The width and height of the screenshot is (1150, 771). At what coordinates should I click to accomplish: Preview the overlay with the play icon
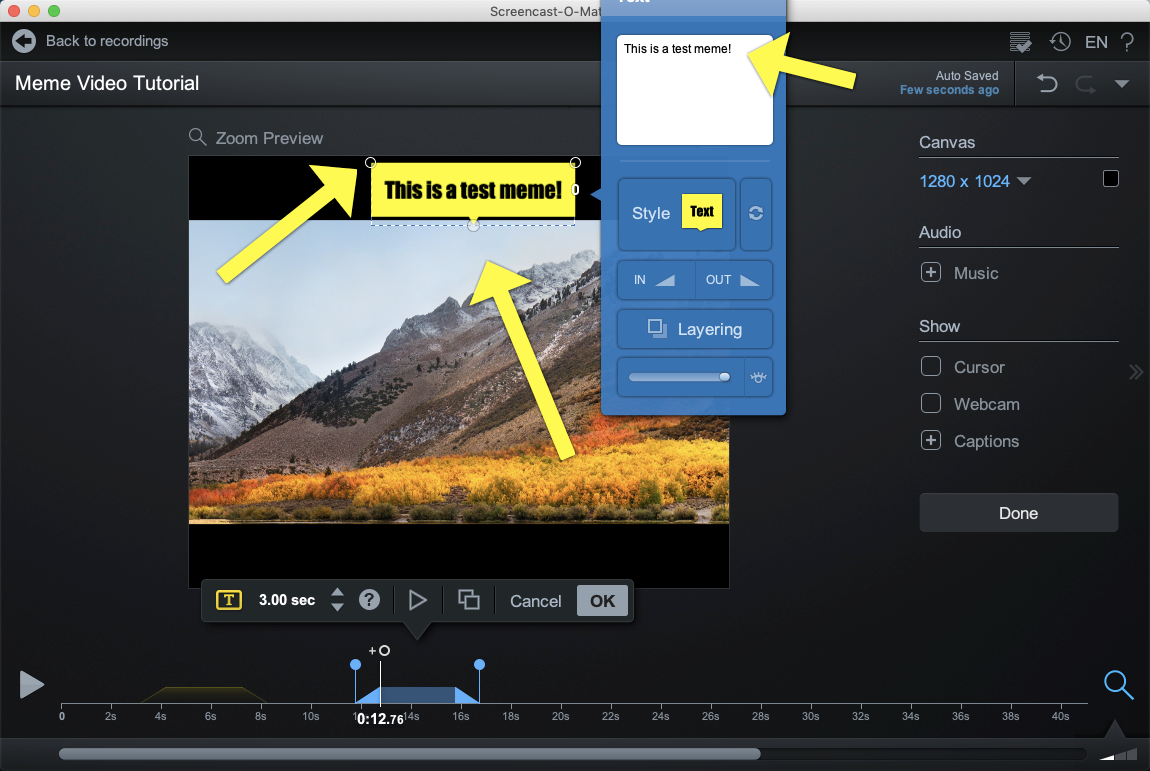point(417,600)
